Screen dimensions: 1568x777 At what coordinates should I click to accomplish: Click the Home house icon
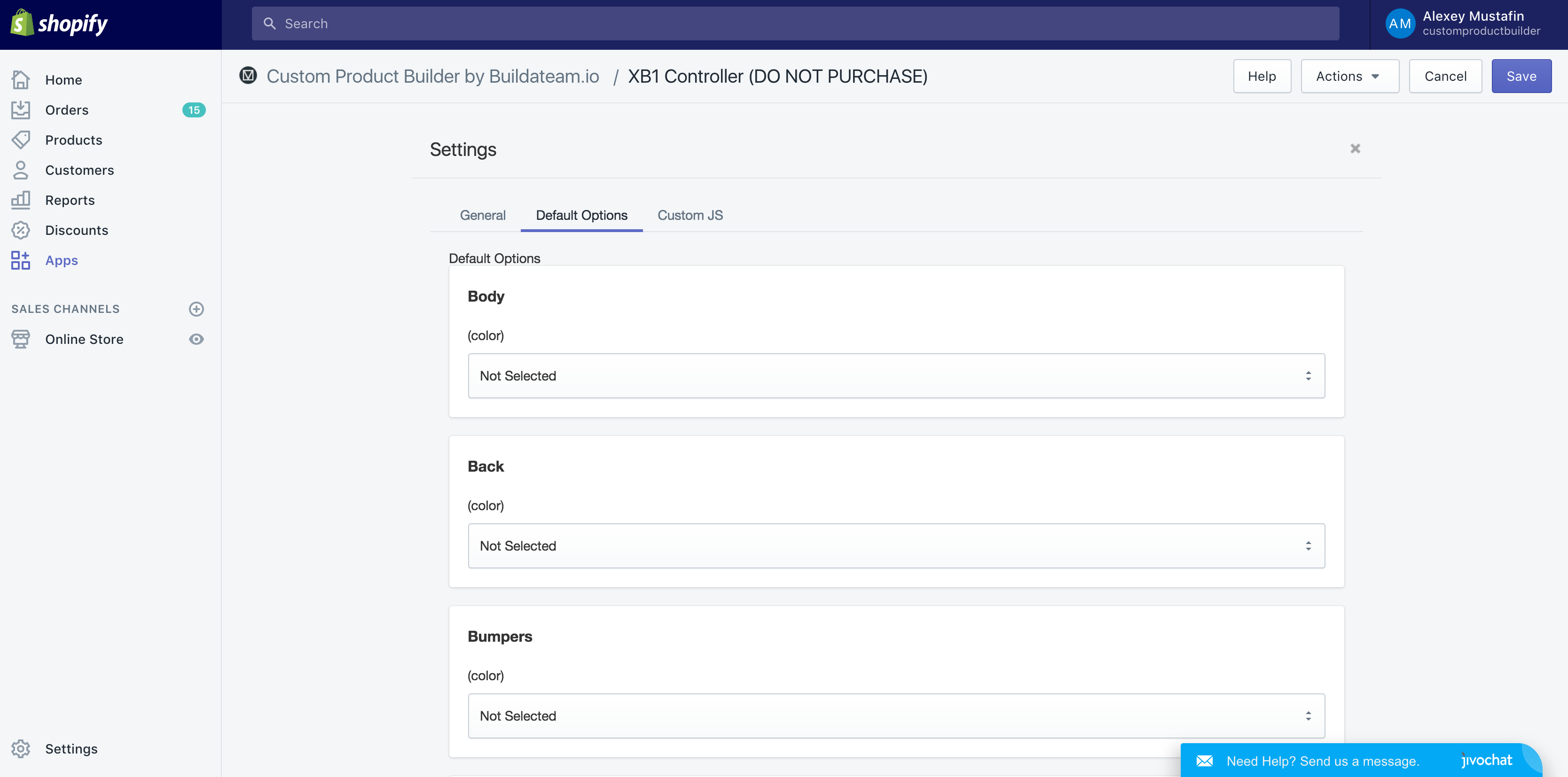click(x=21, y=80)
